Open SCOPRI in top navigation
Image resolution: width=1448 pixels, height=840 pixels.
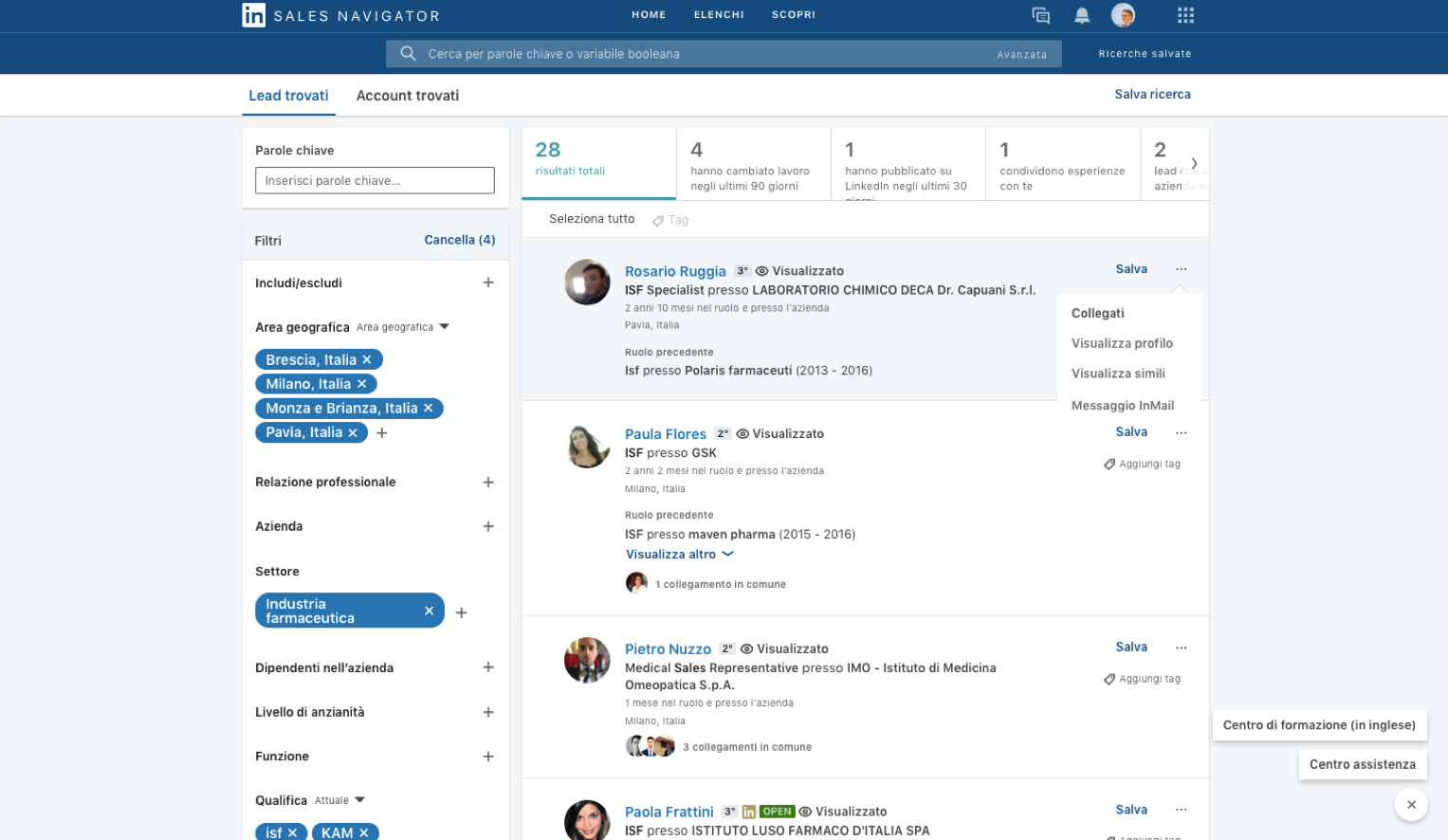coord(794,15)
